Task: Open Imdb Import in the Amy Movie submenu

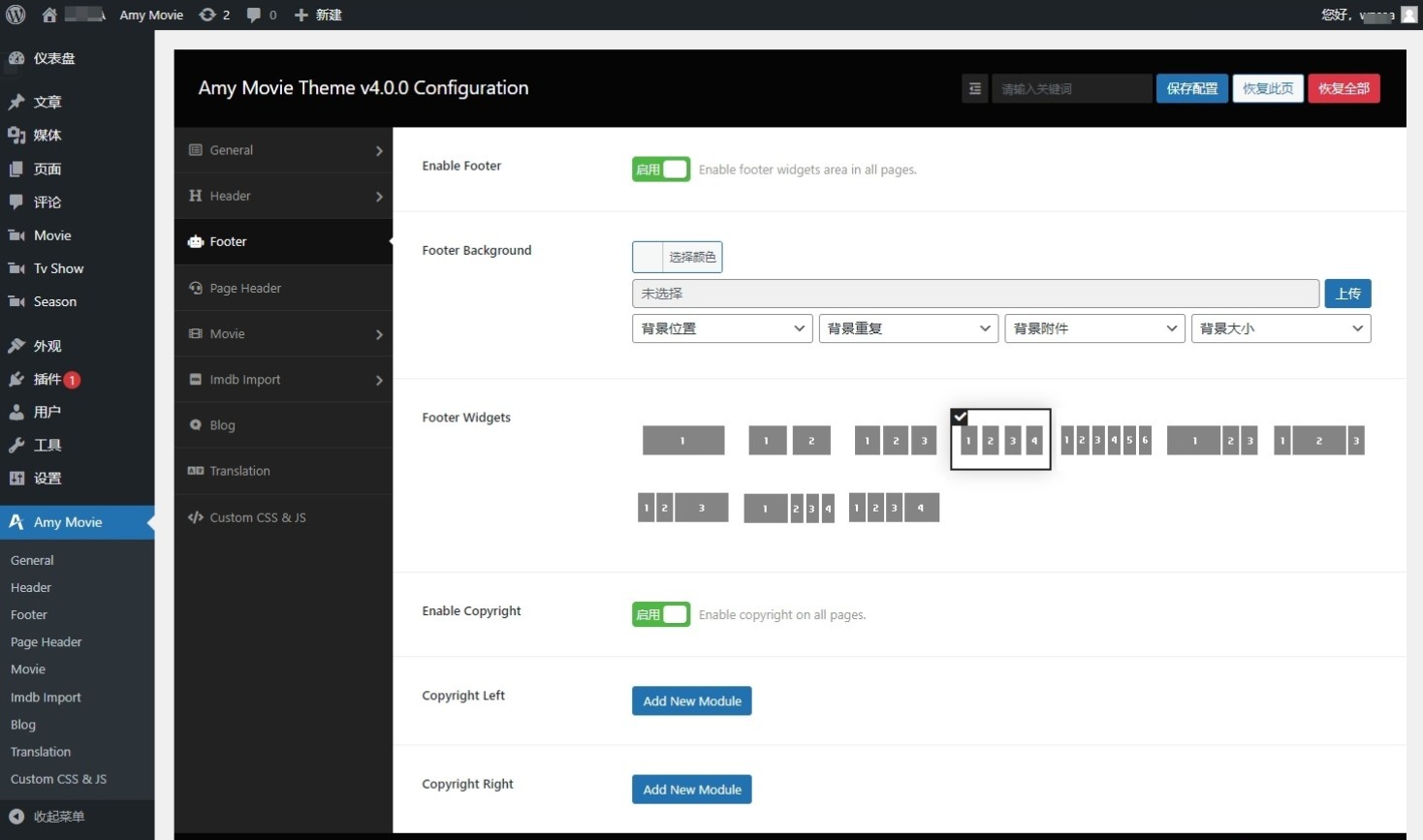Action: 46,698
